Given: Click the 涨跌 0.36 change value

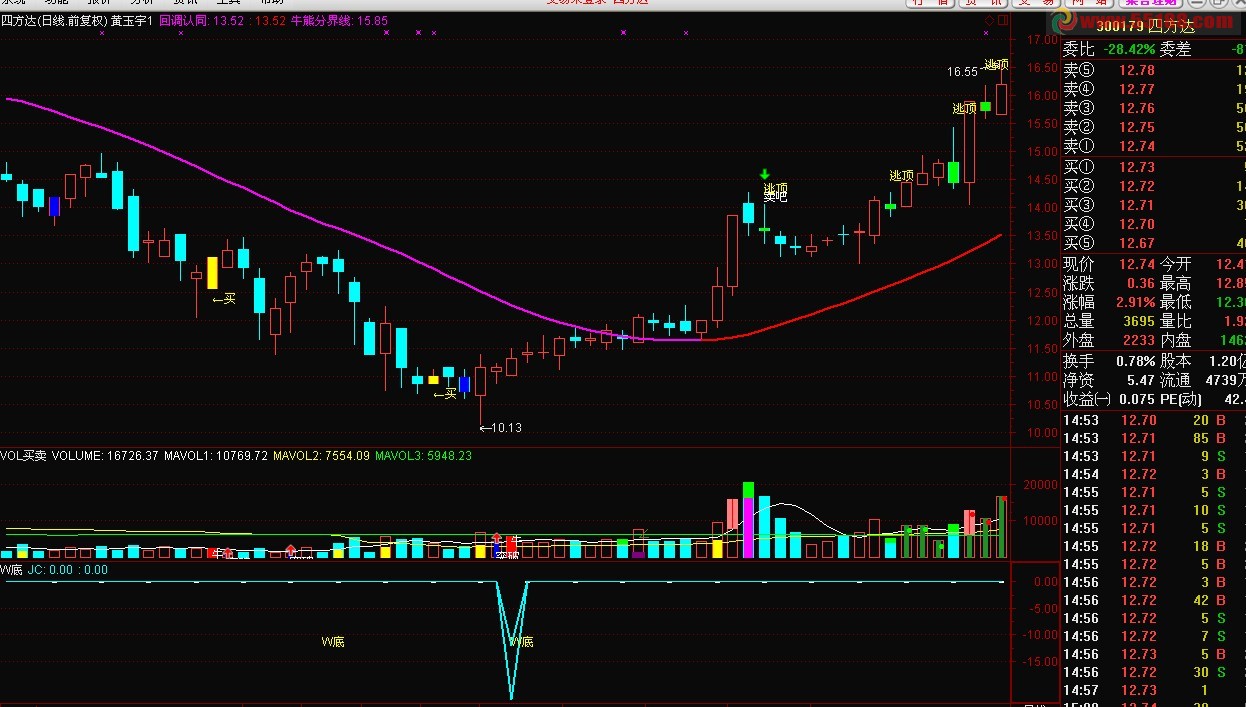Looking at the screenshot, I should coord(1141,283).
